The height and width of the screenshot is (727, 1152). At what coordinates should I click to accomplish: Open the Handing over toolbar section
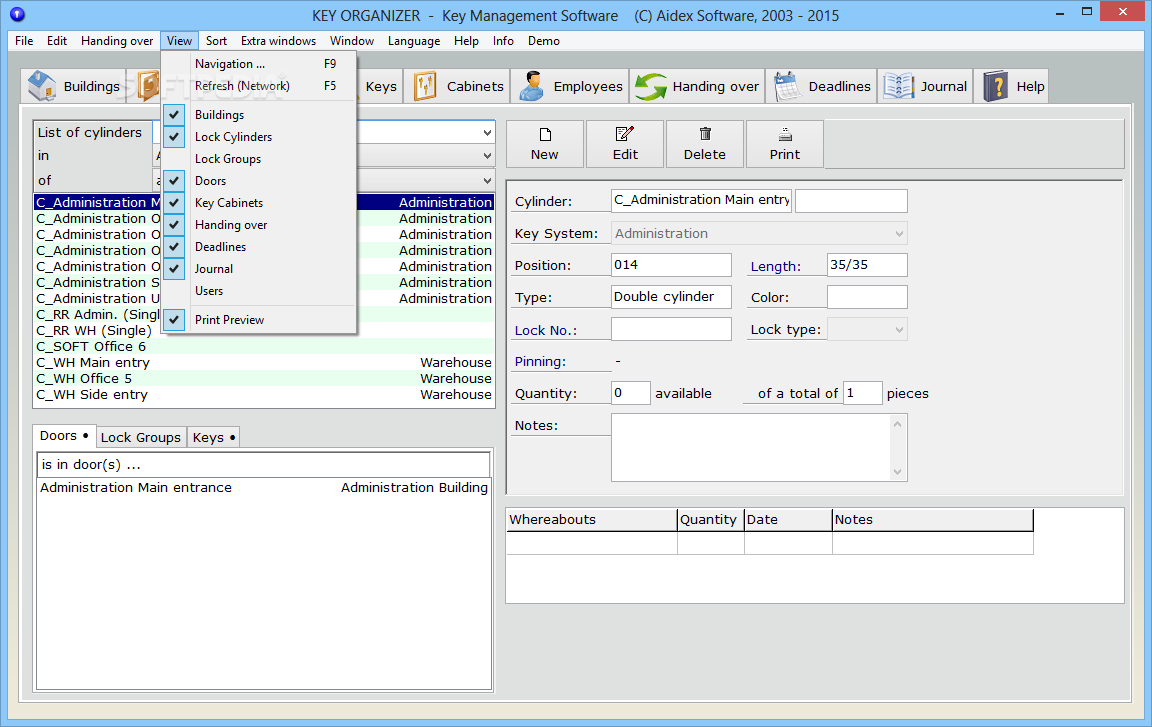coord(696,86)
